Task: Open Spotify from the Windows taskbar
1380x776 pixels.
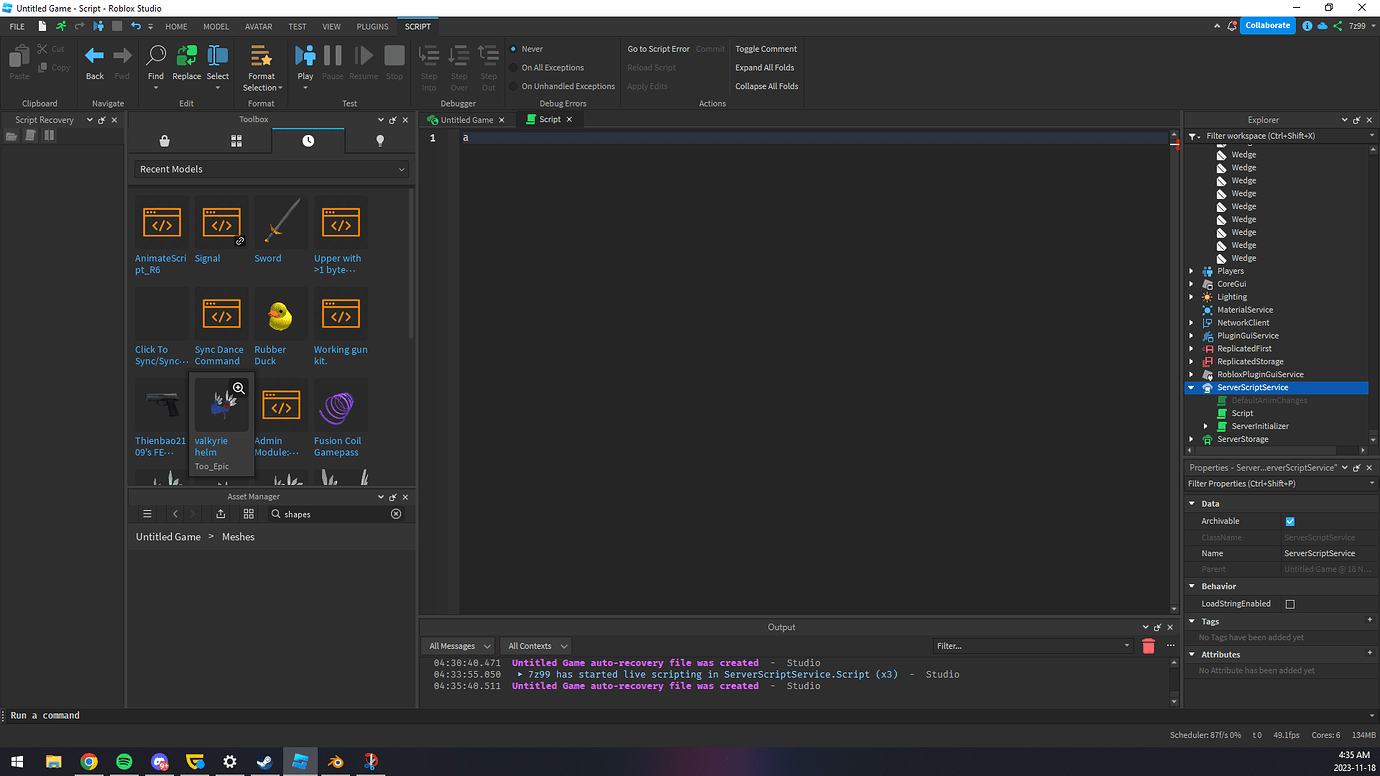Action: [x=124, y=762]
